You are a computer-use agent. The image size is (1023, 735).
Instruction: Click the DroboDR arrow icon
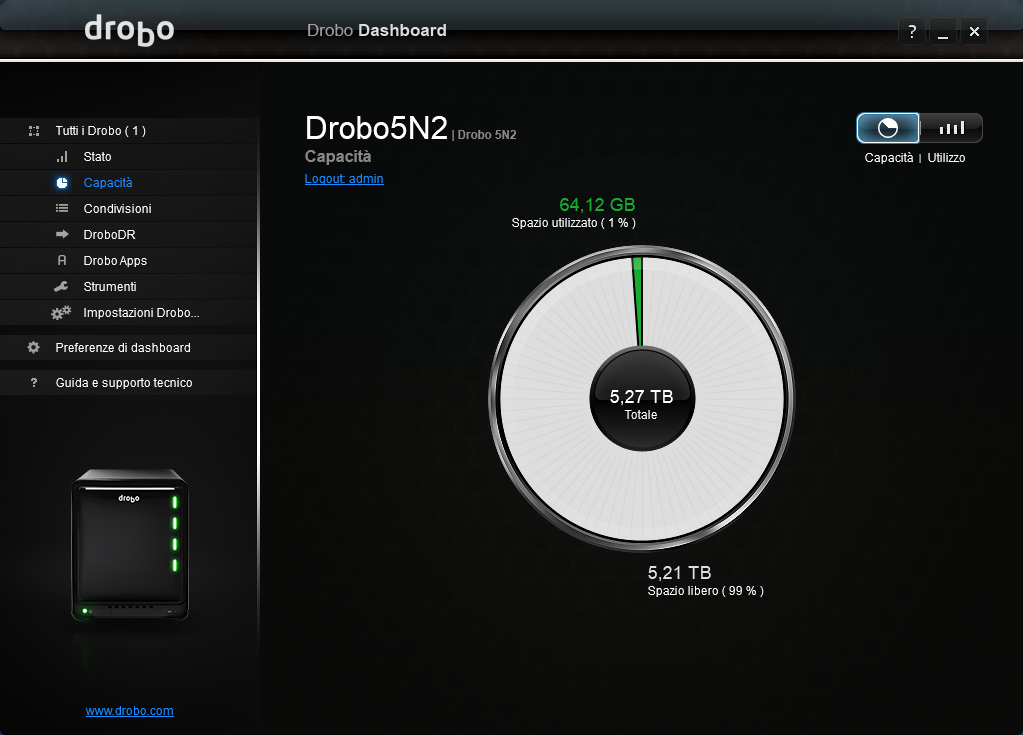62,235
